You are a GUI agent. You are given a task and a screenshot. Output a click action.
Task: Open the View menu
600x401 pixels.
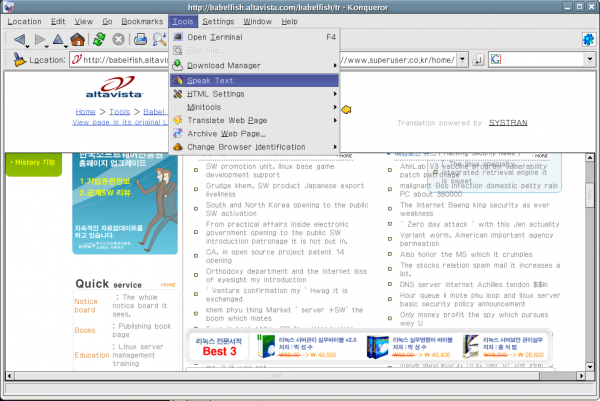point(83,21)
